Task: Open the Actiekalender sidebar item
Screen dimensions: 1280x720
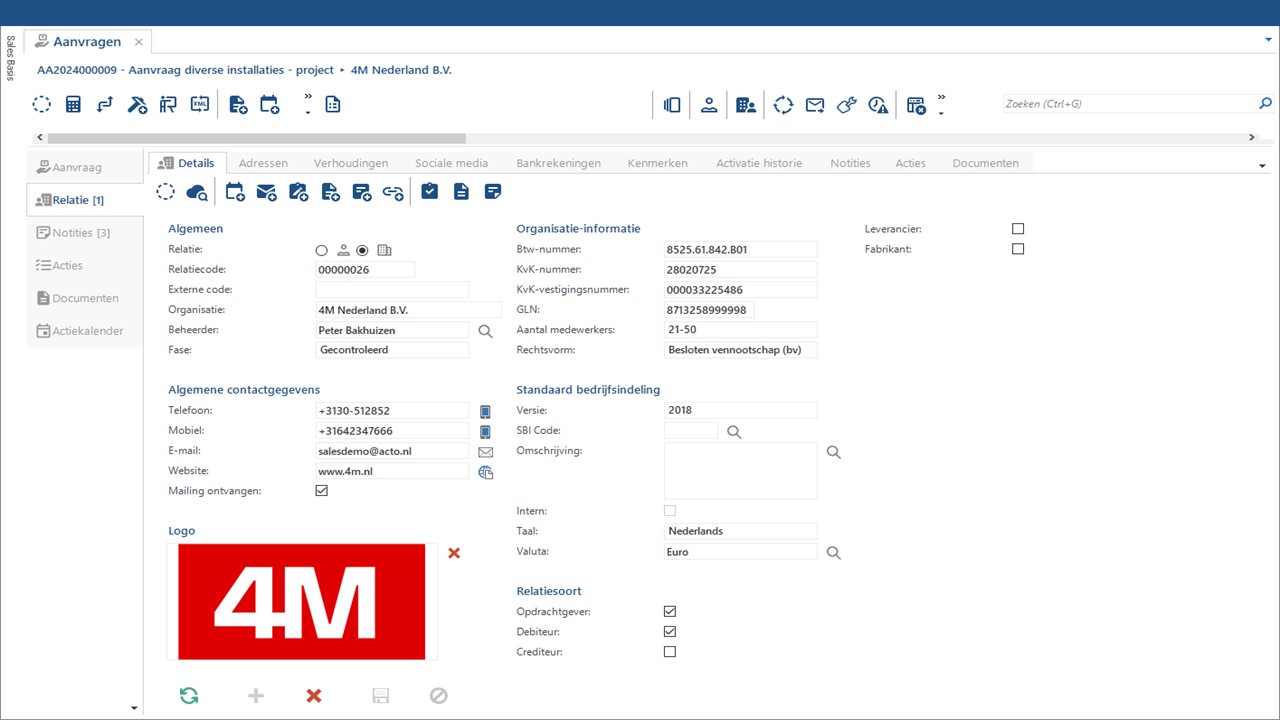Action: click(x=85, y=331)
